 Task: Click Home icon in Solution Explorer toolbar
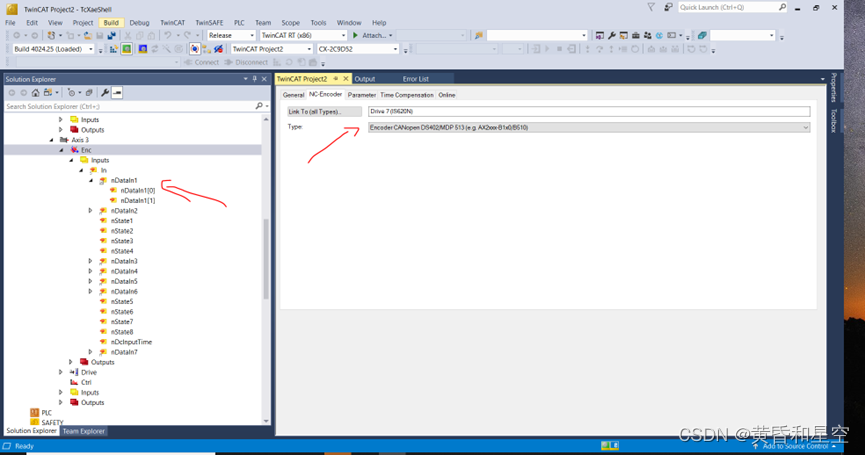[x=35, y=93]
